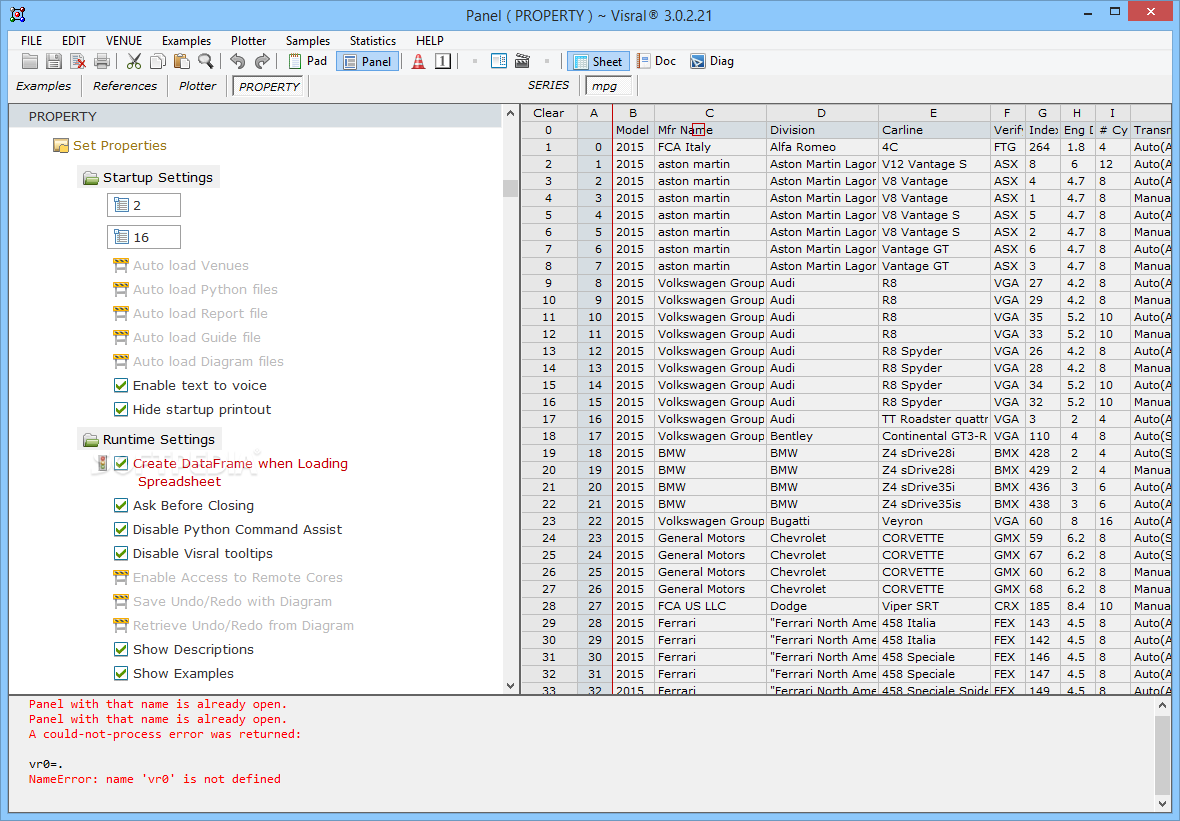Click the Find magnifier icon
This screenshot has width=1180, height=821.
[x=205, y=62]
